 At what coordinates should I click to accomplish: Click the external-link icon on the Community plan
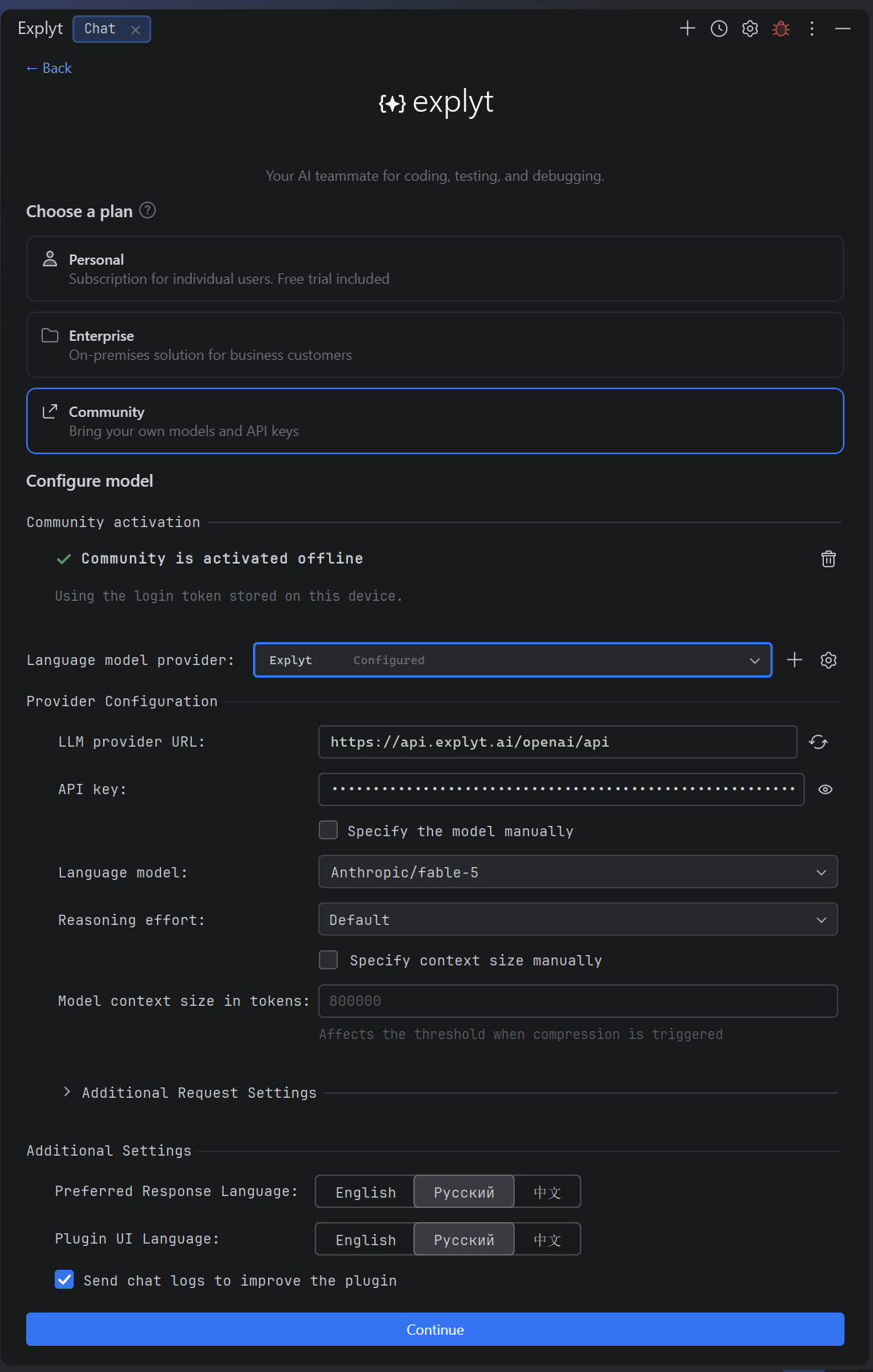click(x=50, y=411)
